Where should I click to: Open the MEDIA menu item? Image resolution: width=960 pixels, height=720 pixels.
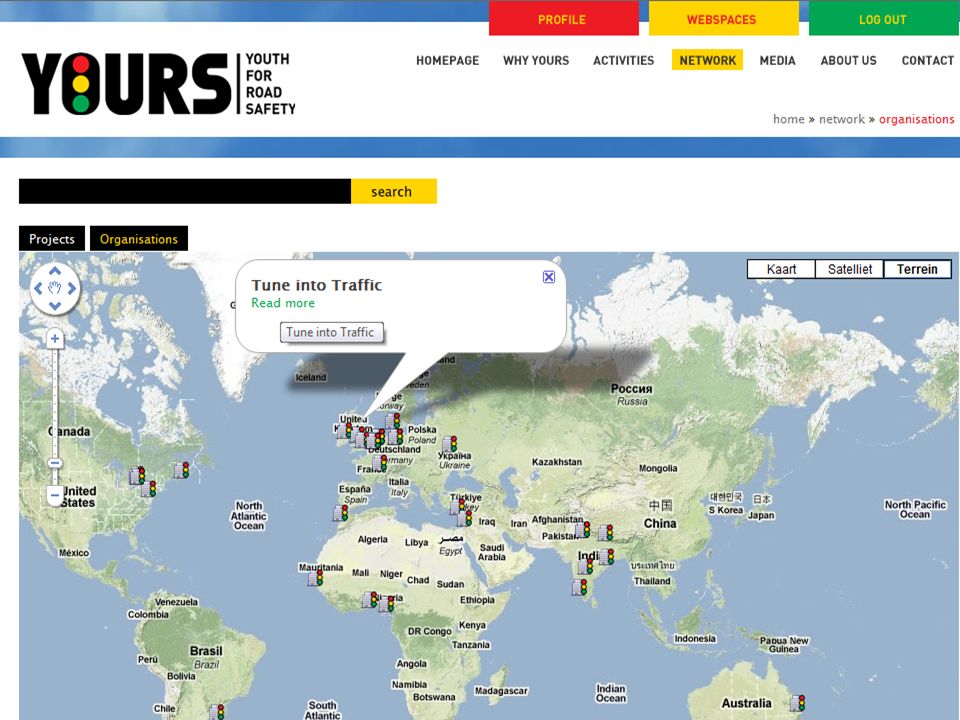[778, 61]
